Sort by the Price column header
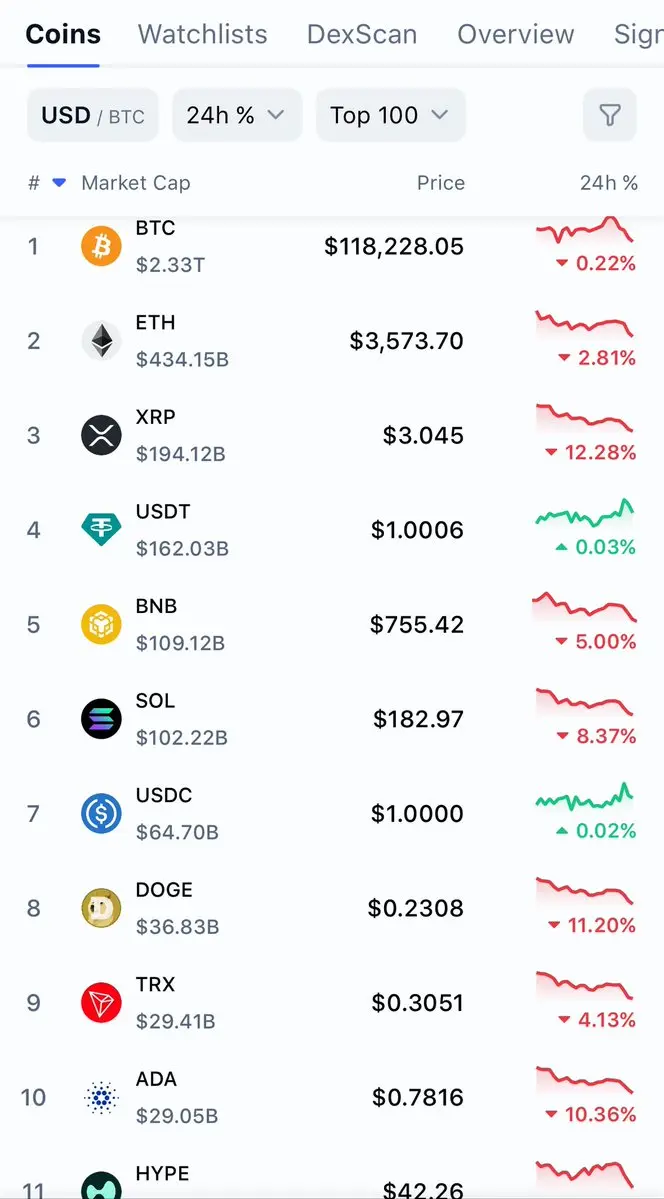Viewport: 664px width, 1199px height. [441, 183]
